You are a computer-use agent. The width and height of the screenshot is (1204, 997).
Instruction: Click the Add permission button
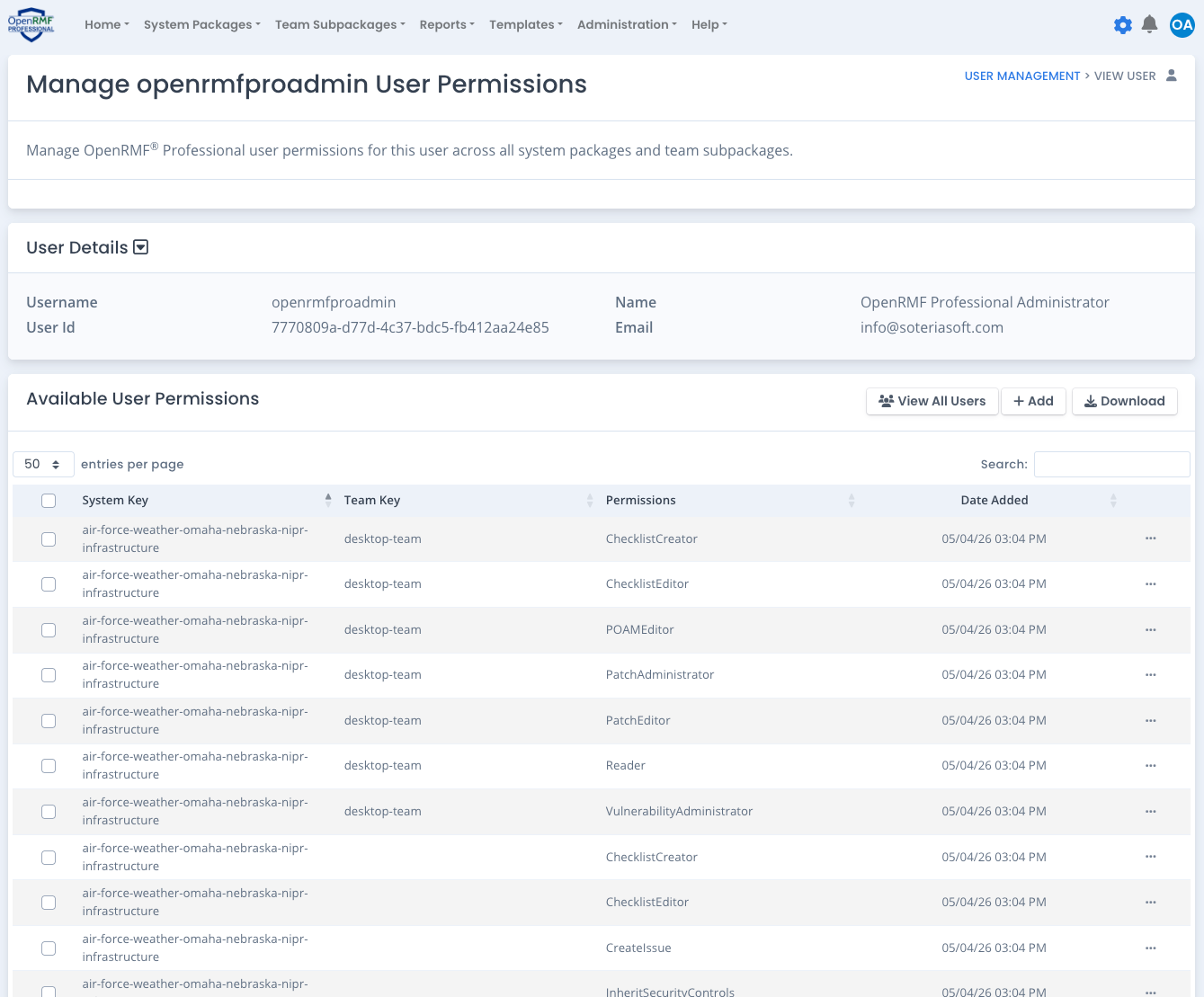[x=1033, y=401]
